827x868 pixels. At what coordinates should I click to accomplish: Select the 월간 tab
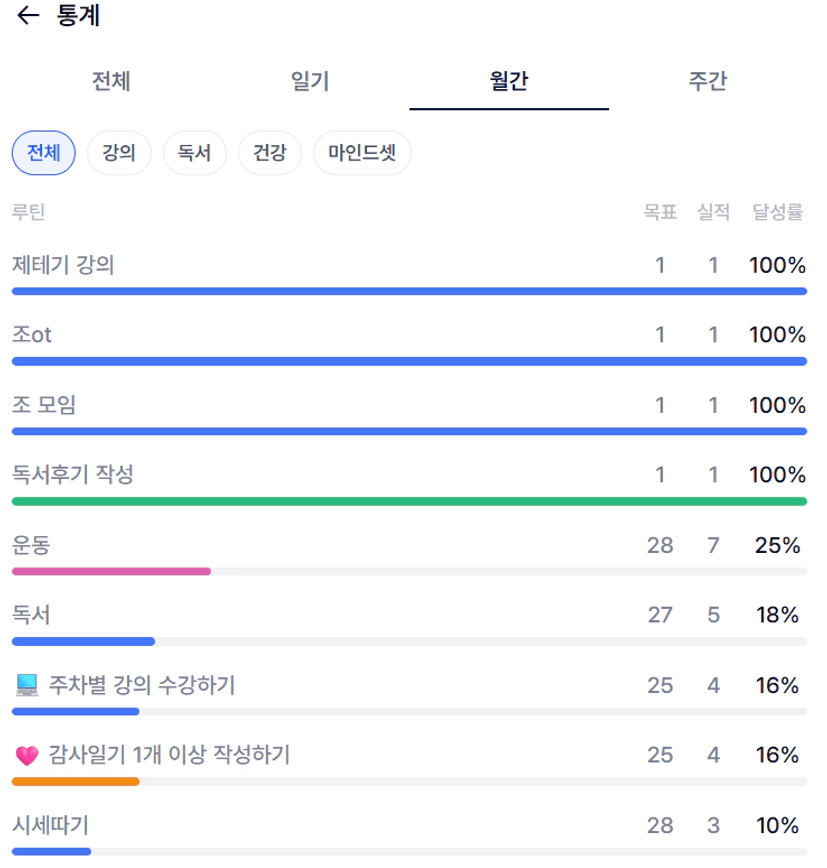509,81
